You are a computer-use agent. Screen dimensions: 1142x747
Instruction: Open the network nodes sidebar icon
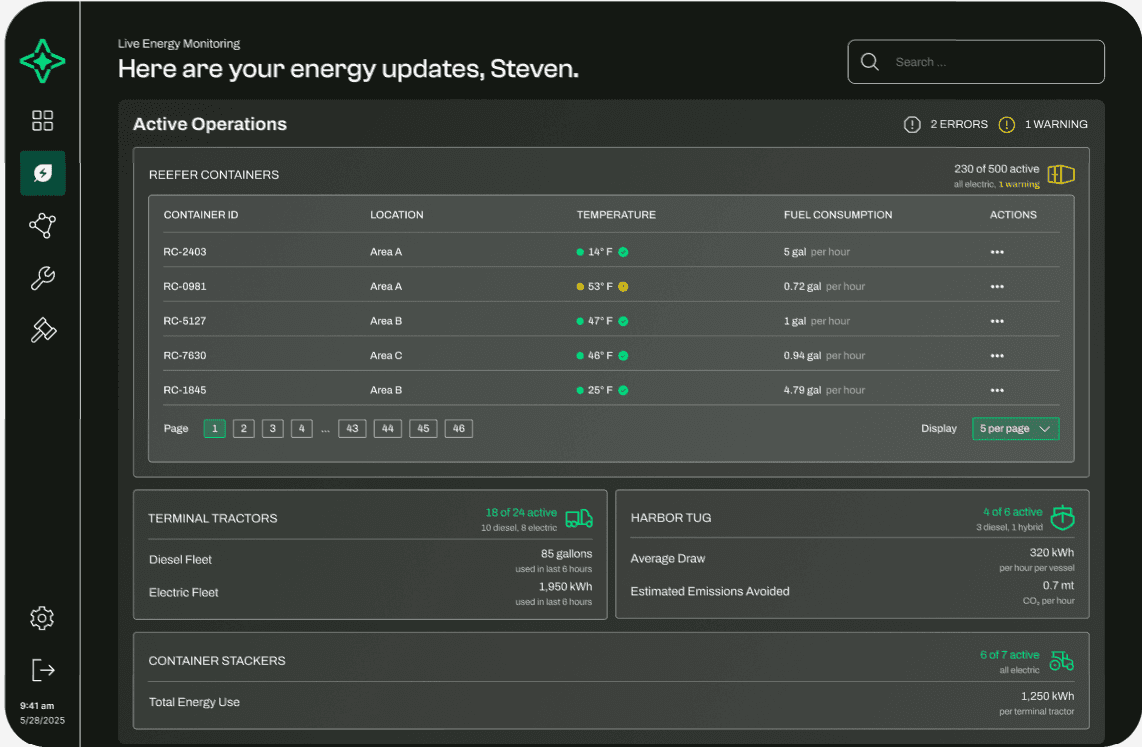pos(42,226)
